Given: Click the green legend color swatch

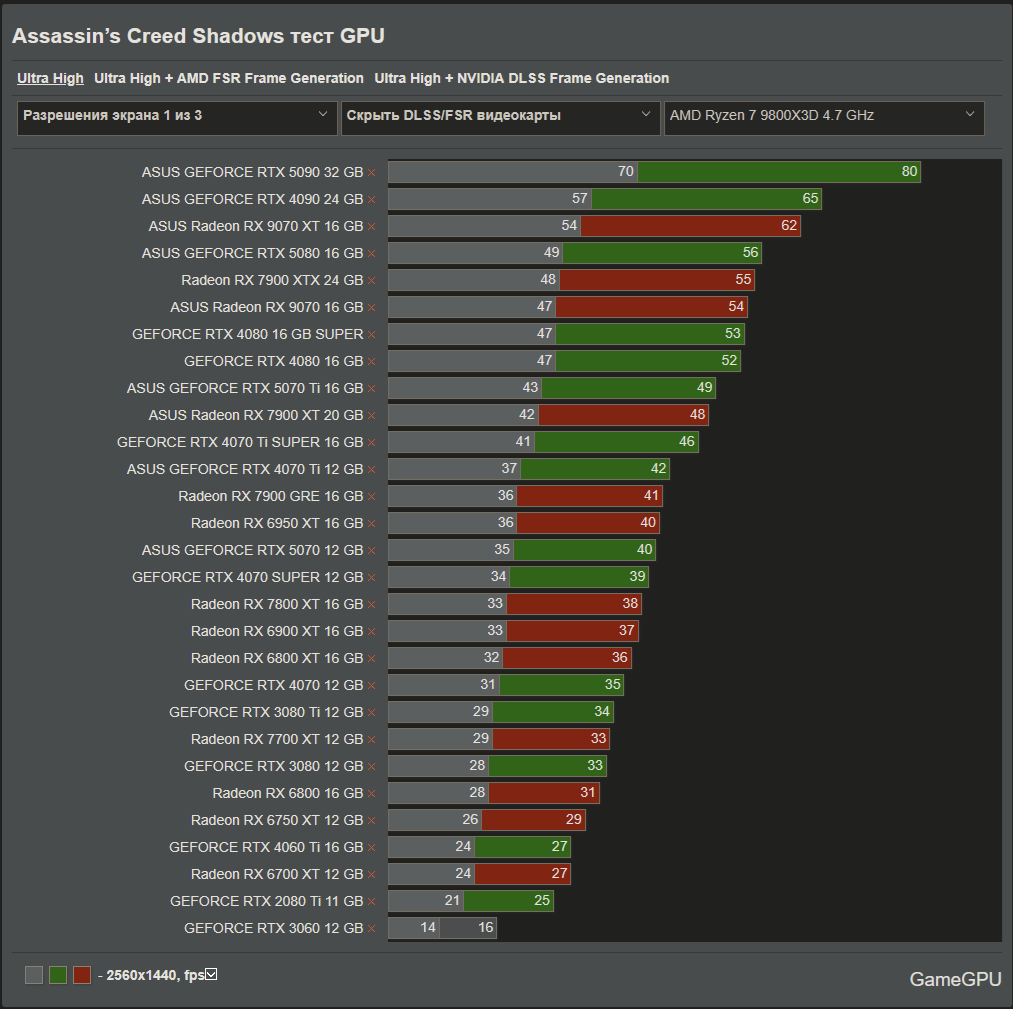Looking at the screenshot, I should pyautogui.click(x=58, y=975).
